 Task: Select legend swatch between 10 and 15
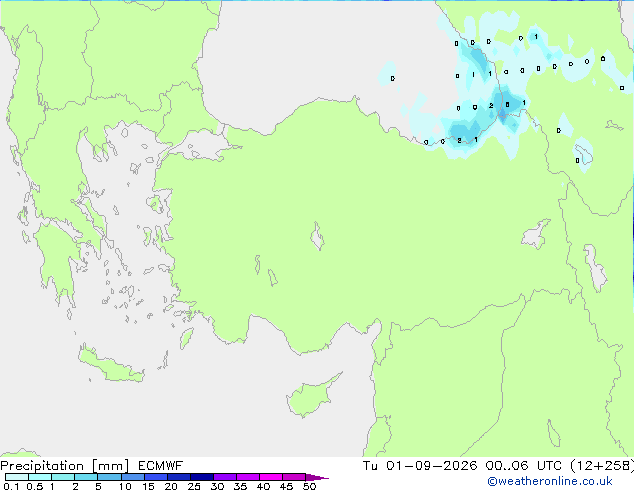[132, 477]
